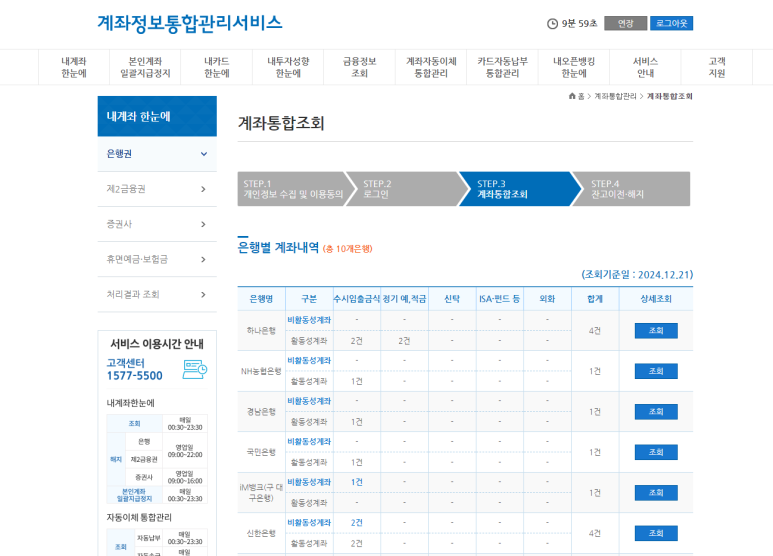Open 본인계좌 일괄지급정지 top menu
This screenshot has height=556, width=773.
pos(145,67)
